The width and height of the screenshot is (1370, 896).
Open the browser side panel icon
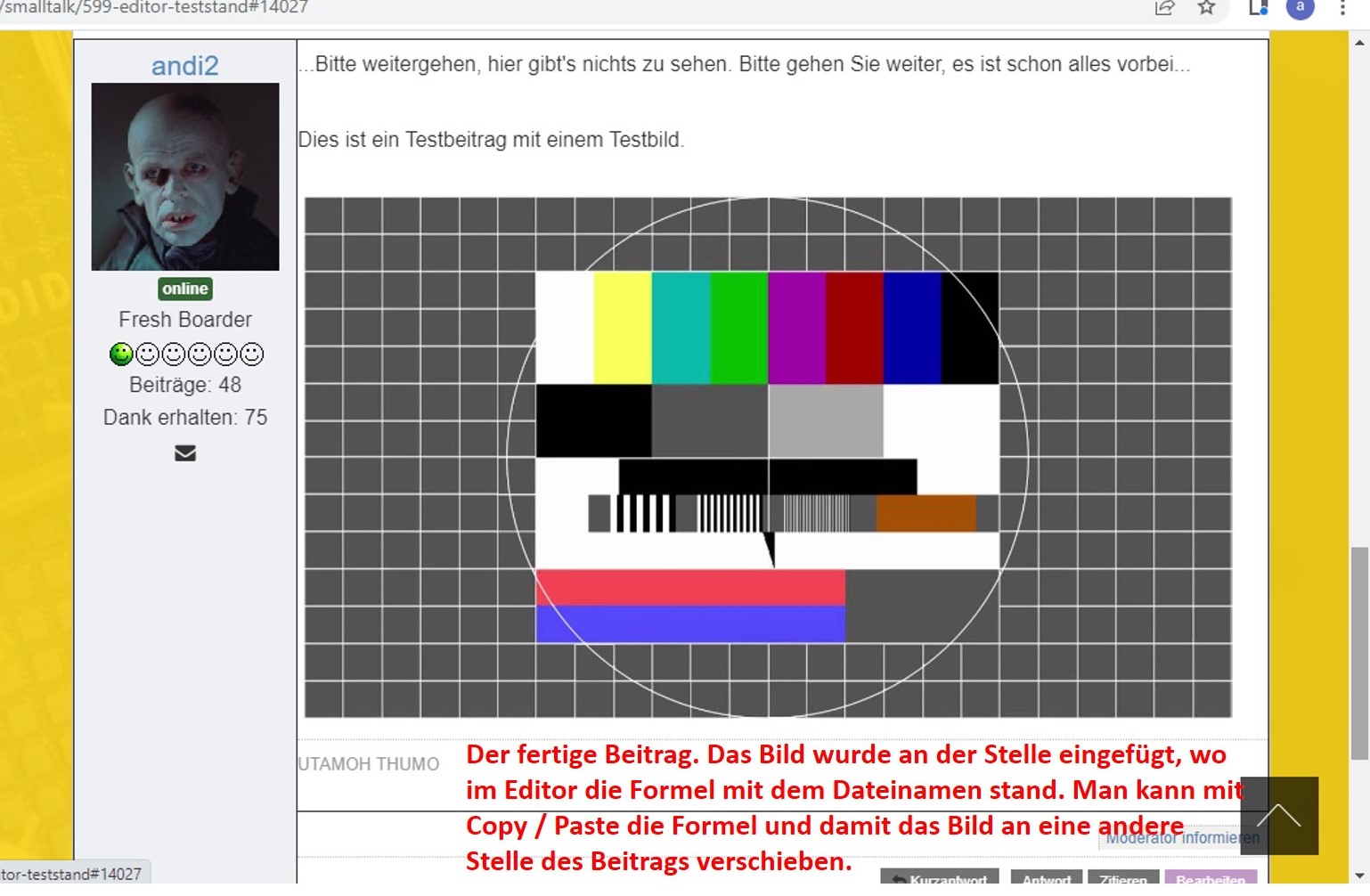coord(1258,8)
